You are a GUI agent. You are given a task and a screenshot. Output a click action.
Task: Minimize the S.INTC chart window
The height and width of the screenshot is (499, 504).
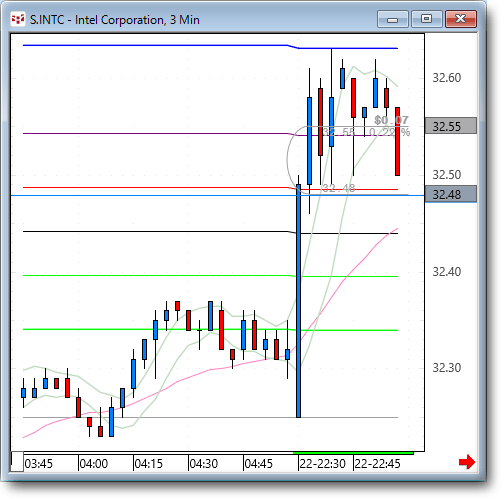pyautogui.click(x=393, y=19)
